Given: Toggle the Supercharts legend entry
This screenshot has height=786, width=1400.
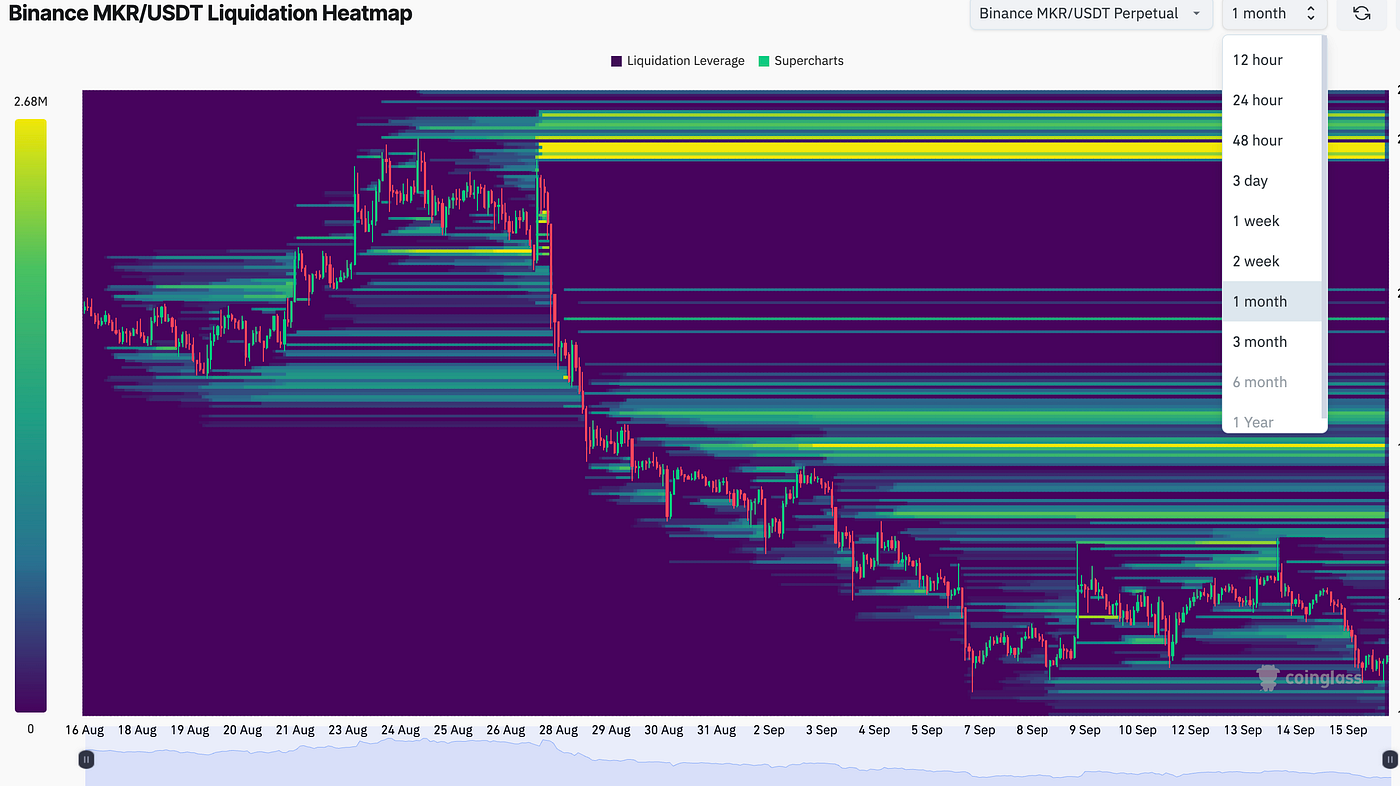Looking at the screenshot, I should coord(801,61).
